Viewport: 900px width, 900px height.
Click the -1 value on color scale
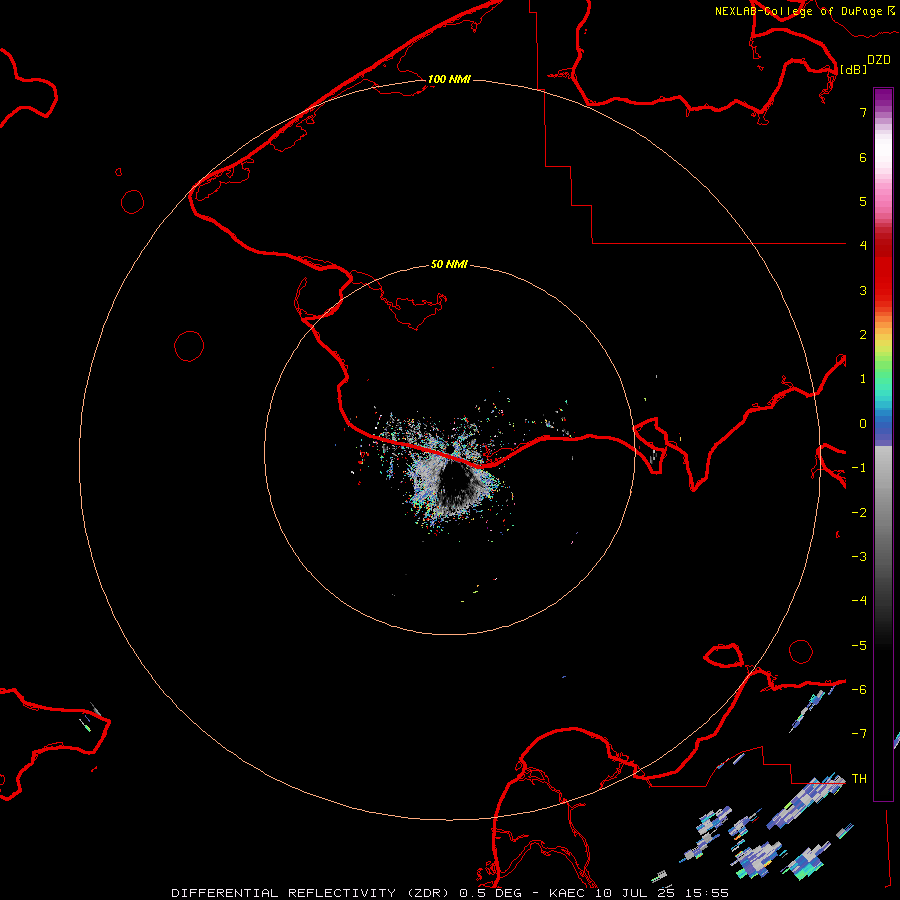point(859,468)
